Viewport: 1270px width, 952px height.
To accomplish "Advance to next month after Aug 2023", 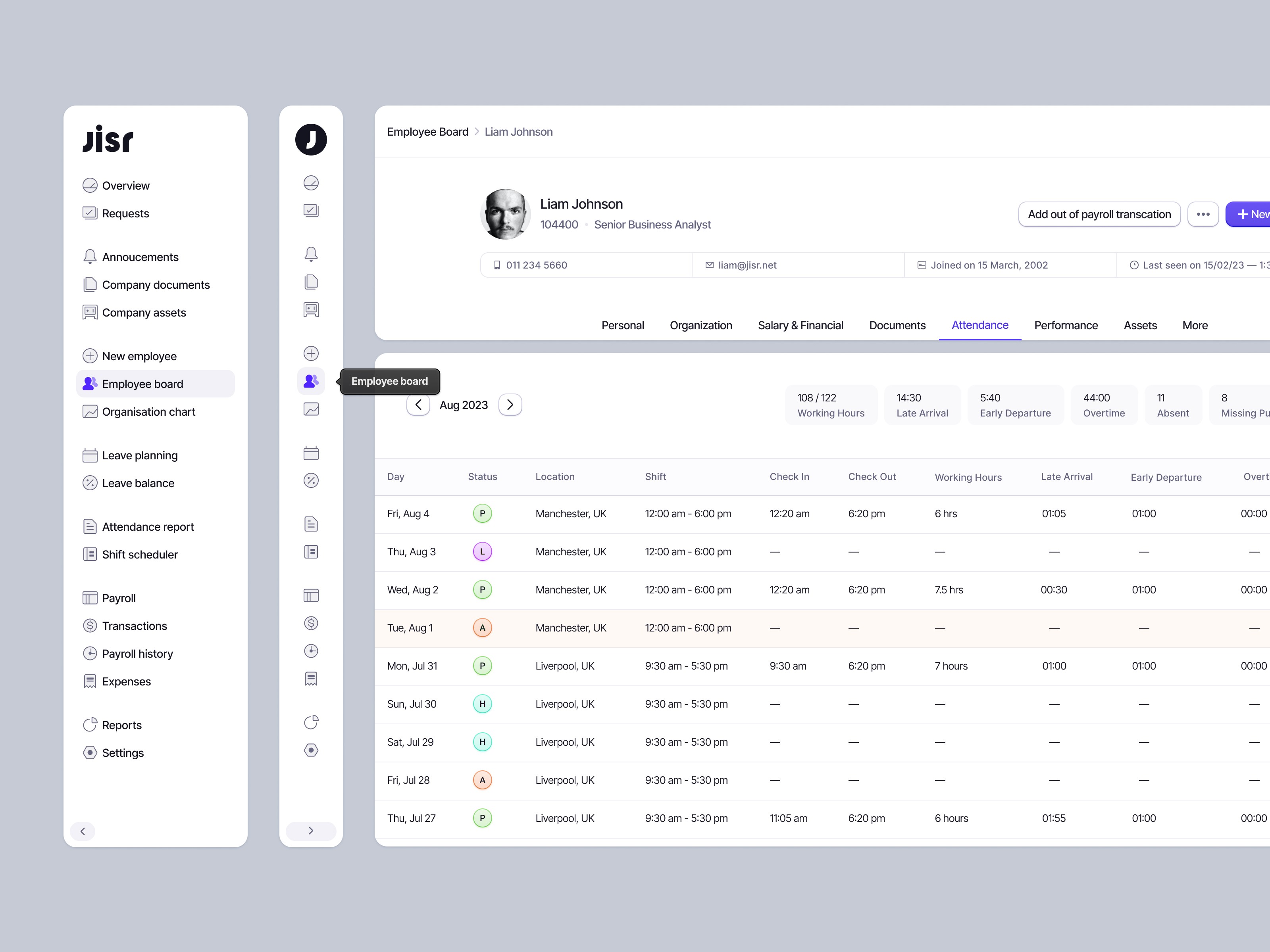I will tap(510, 405).
